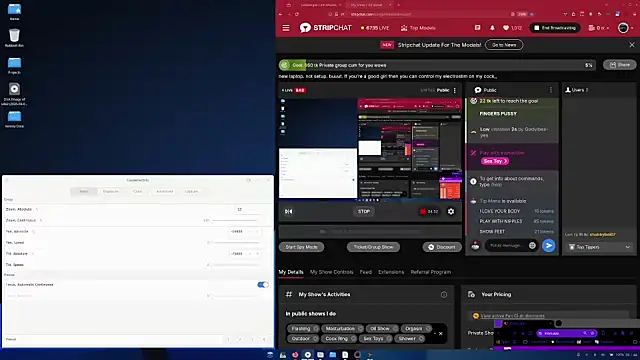Open Top Models link
640x360 pixels.
[x=418, y=28]
